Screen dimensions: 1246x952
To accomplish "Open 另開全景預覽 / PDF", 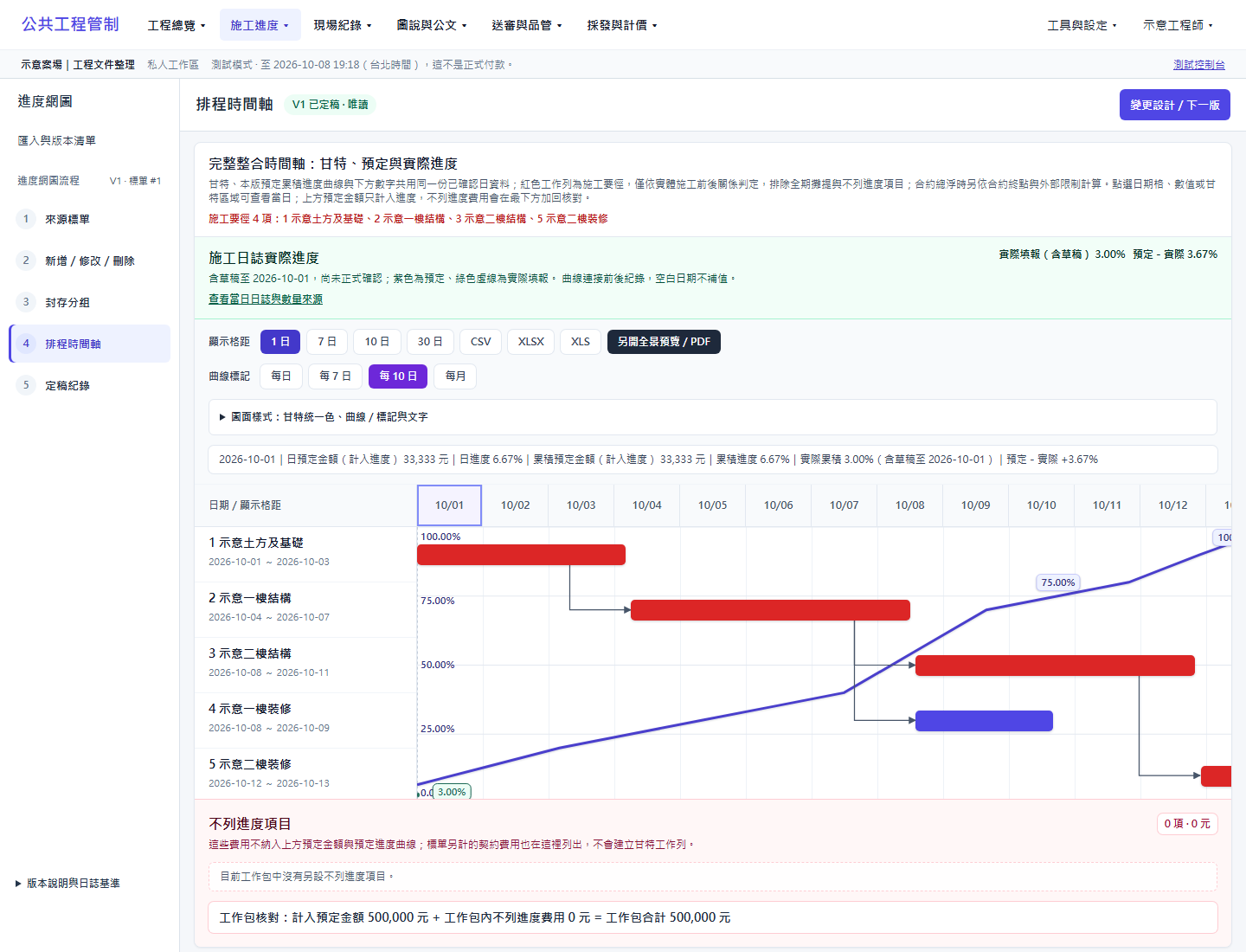I will click(664, 342).
